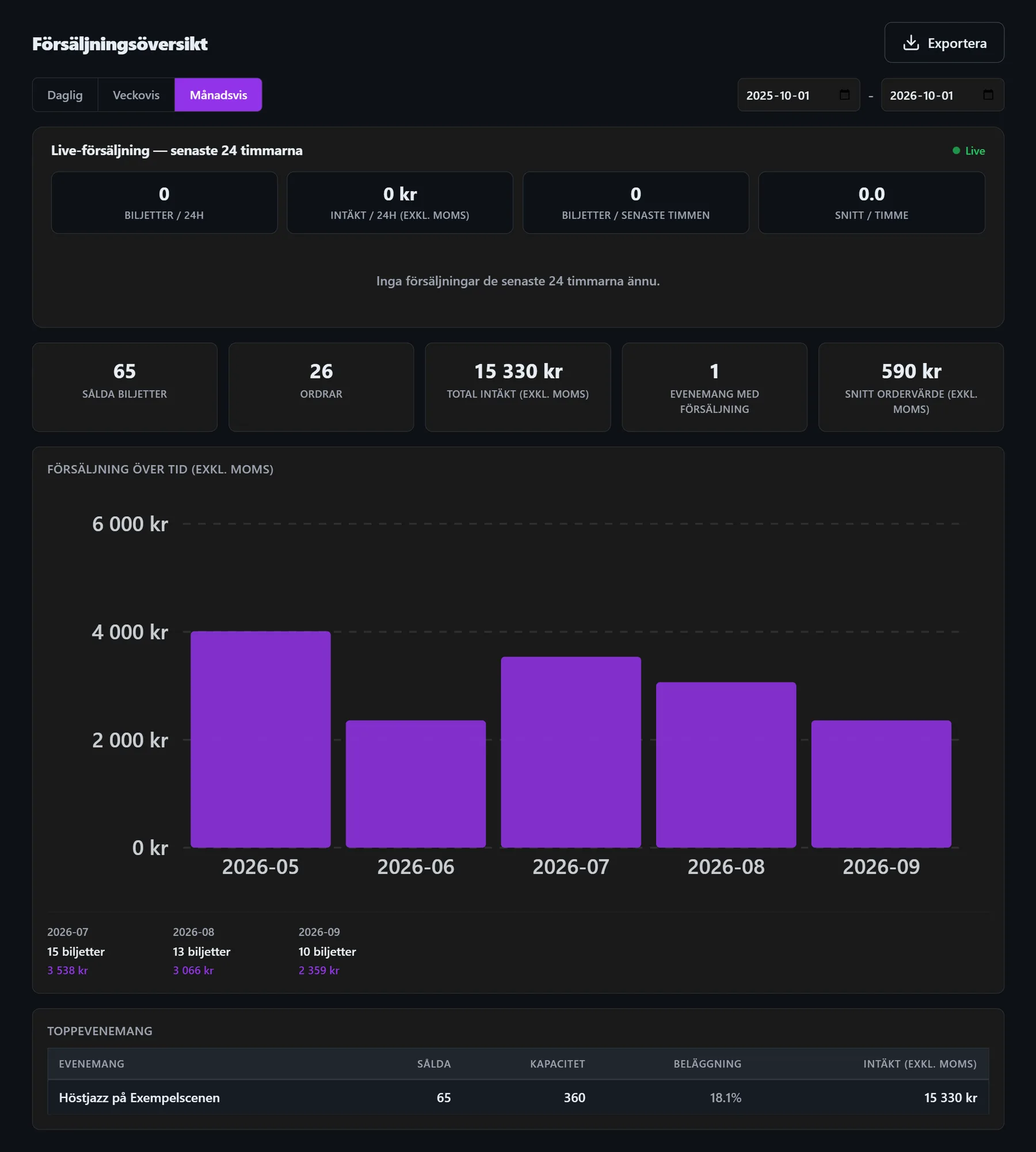Select the Ordrar 26 card
This screenshot has height=1152, width=1036.
tap(321, 387)
